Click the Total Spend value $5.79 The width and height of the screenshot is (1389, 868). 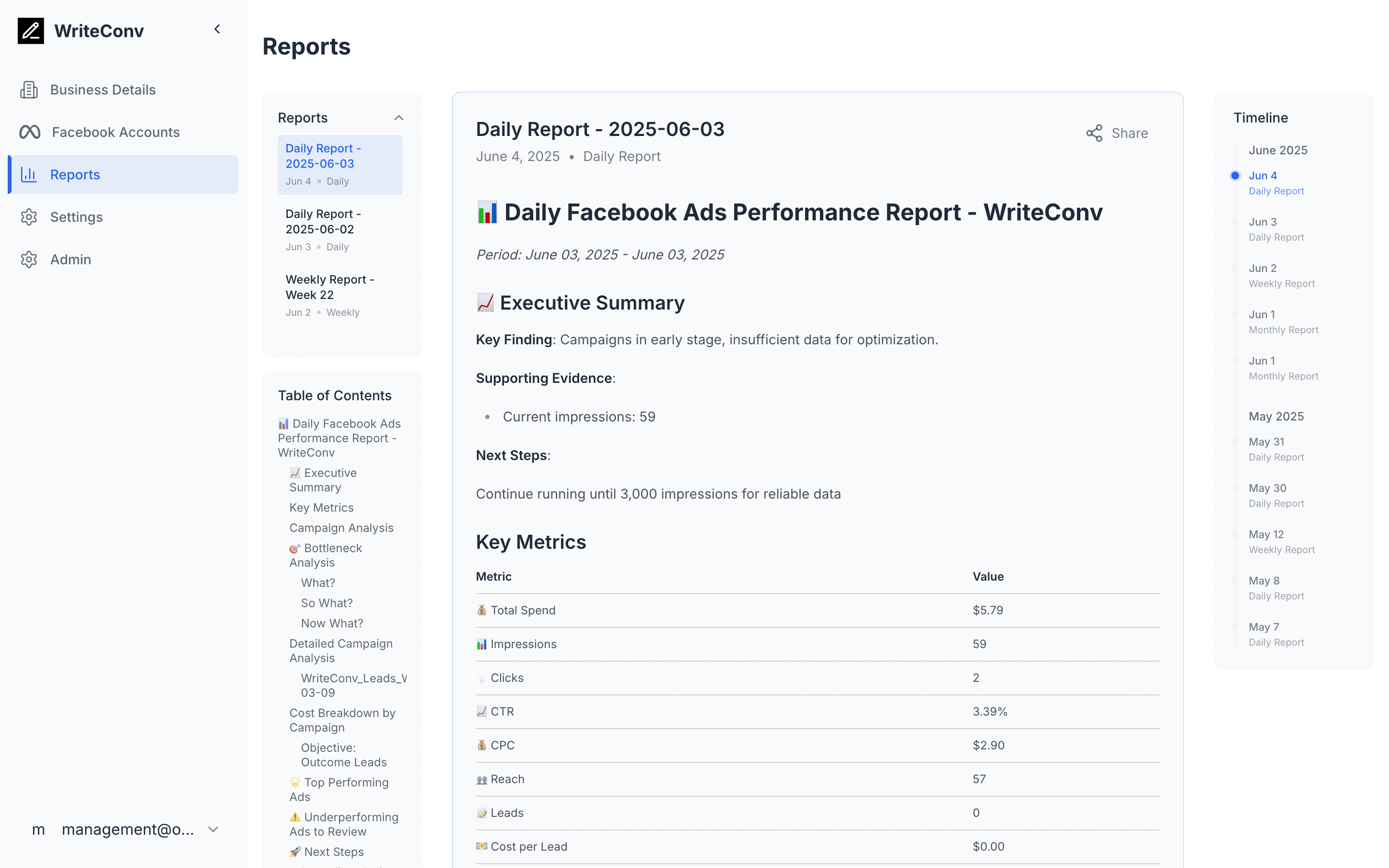pyautogui.click(x=988, y=610)
